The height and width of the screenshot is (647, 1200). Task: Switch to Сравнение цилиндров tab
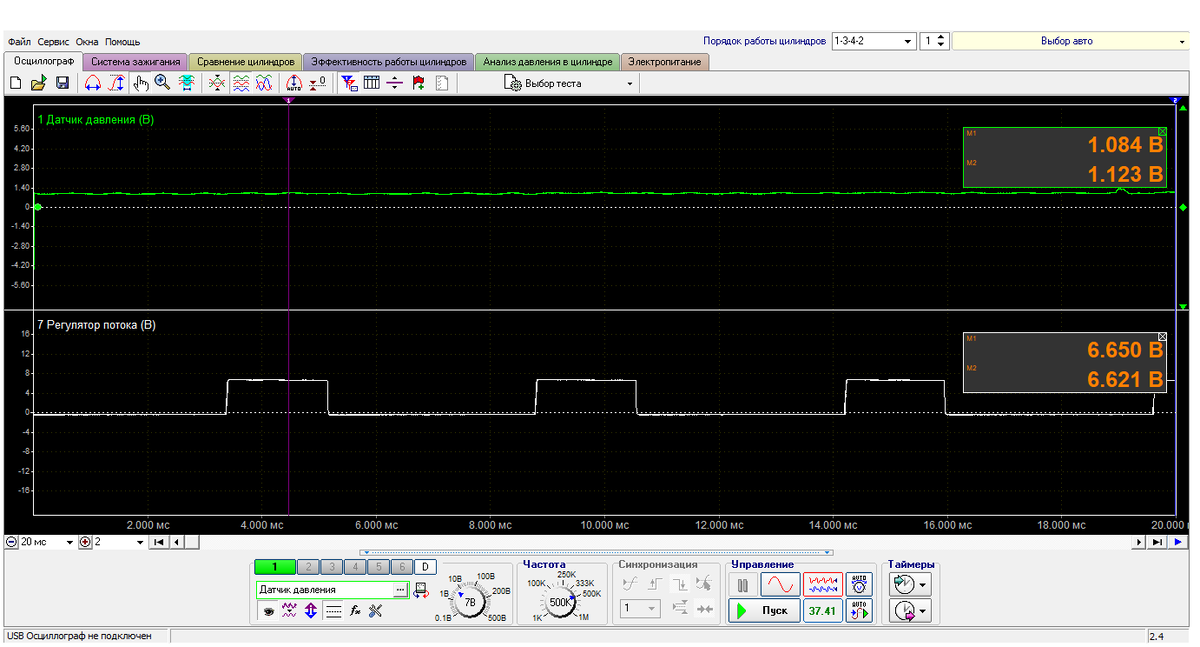tap(245, 62)
